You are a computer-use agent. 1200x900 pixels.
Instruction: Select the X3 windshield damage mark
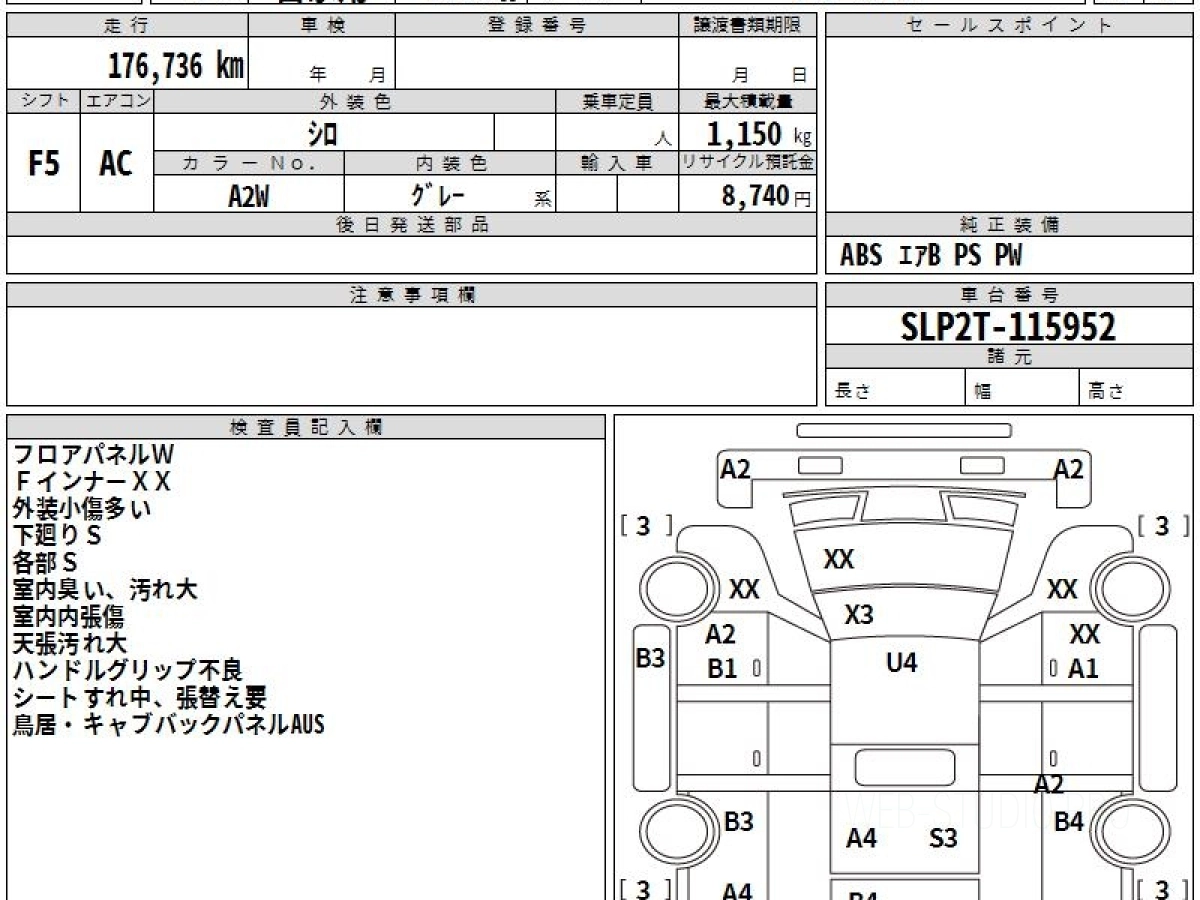click(x=858, y=615)
